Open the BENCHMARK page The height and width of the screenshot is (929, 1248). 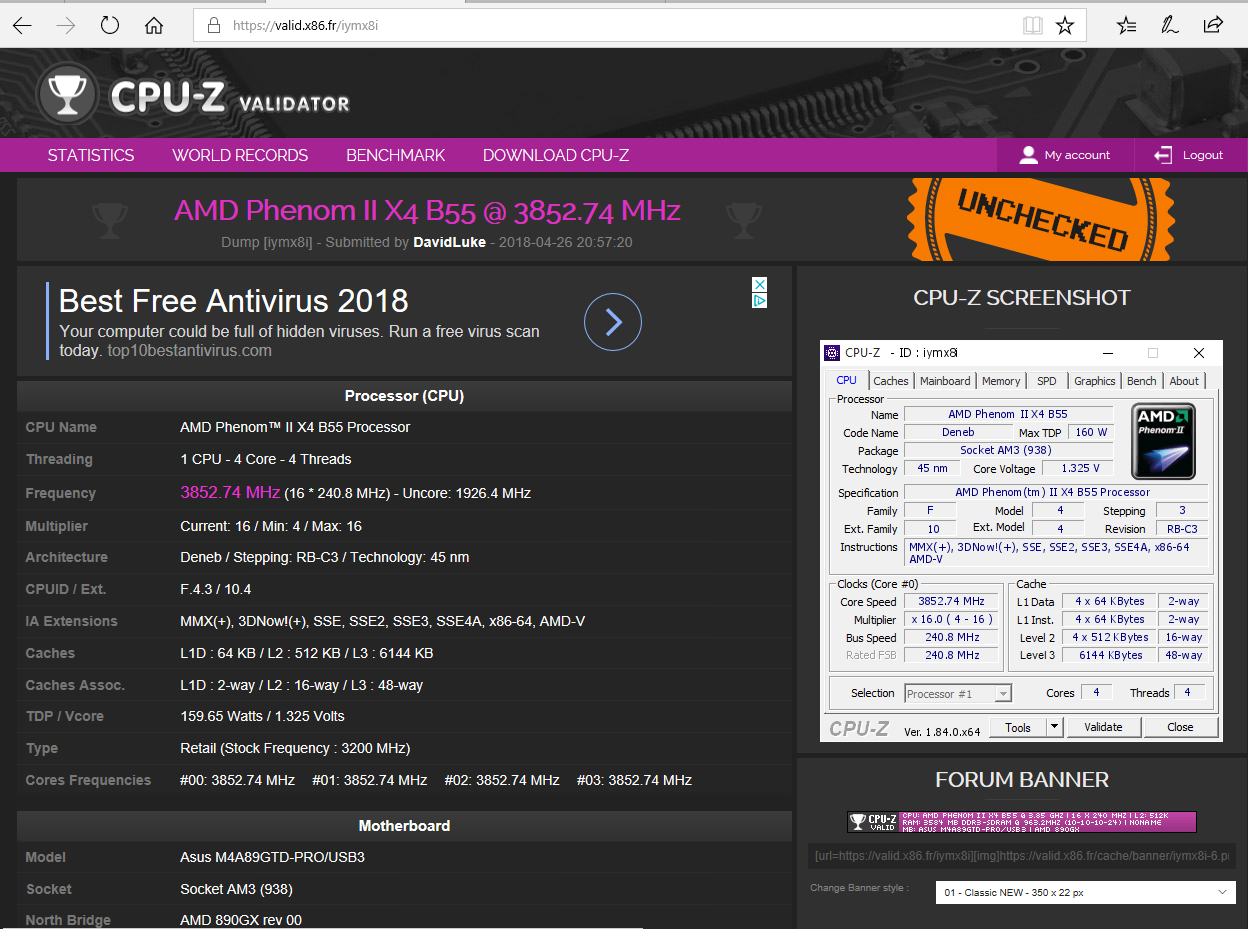(x=396, y=155)
